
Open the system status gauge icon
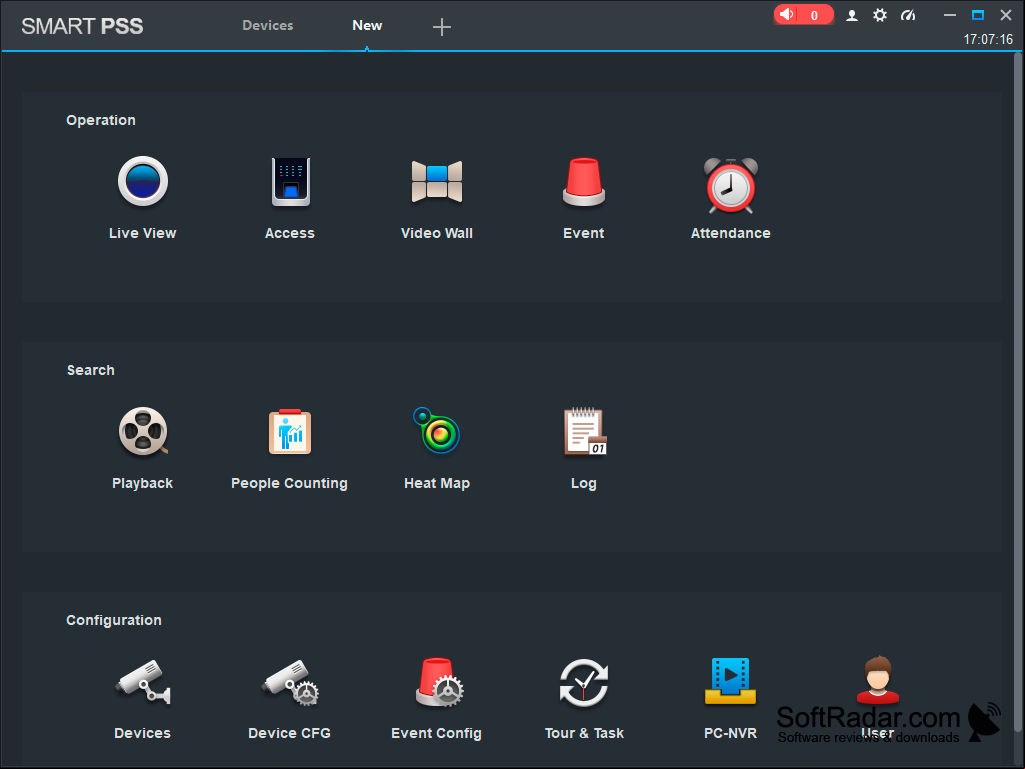pyautogui.click(x=908, y=15)
